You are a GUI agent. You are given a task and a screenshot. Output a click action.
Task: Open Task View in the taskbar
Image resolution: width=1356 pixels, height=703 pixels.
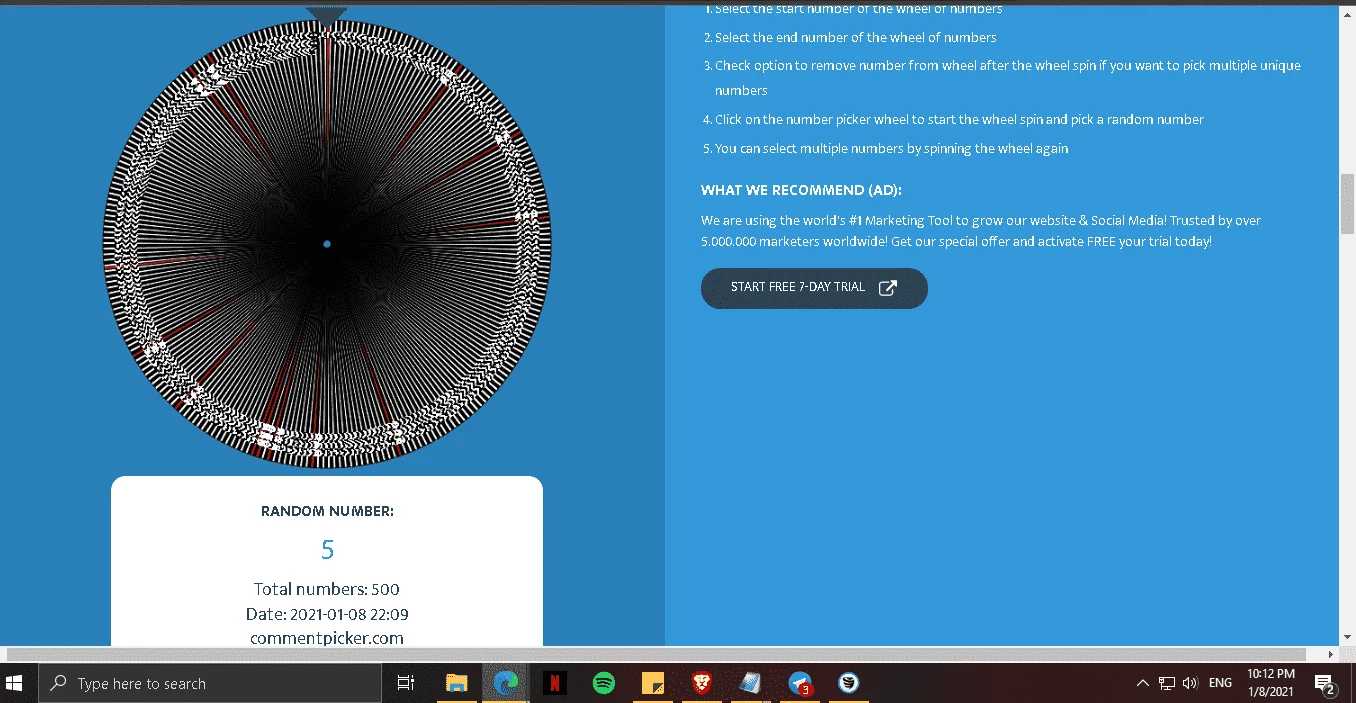coord(406,683)
